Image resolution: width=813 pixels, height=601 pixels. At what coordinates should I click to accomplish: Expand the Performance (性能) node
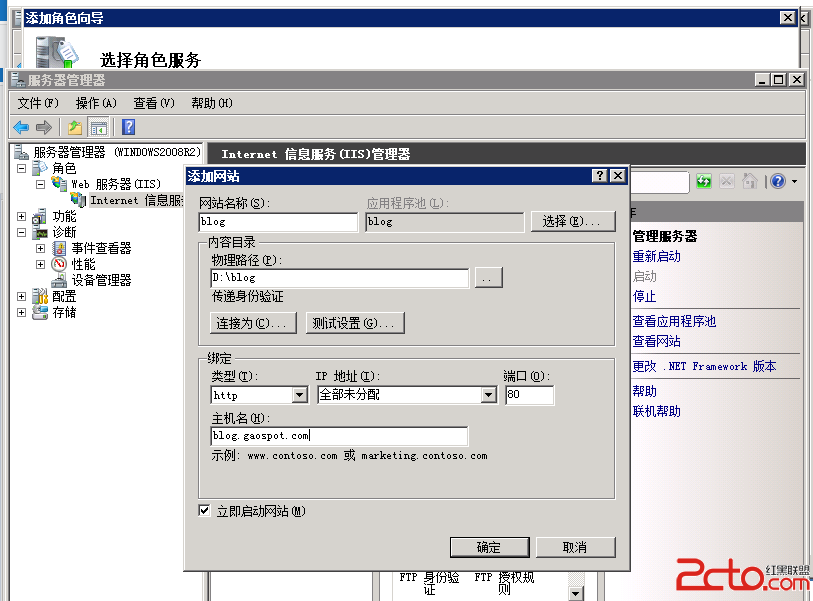point(40,264)
